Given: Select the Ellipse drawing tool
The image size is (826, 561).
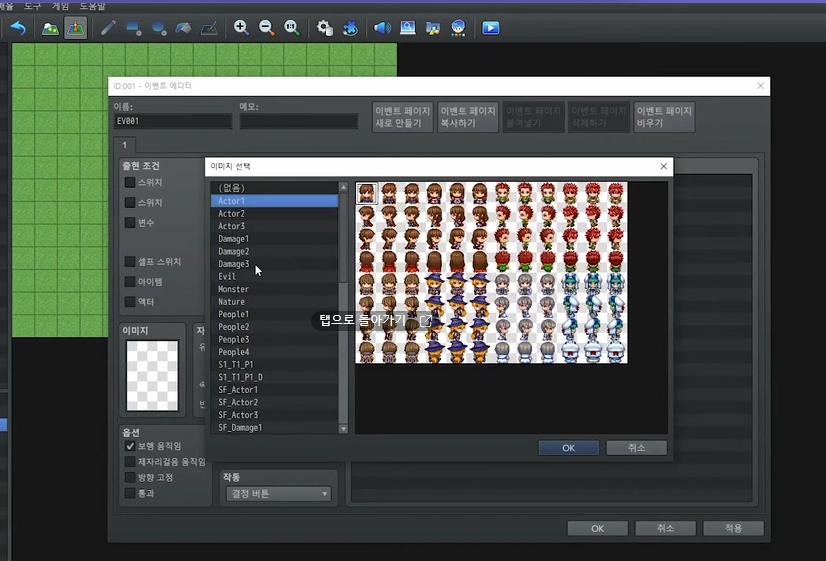Looking at the screenshot, I should click(x=159, y=28).
